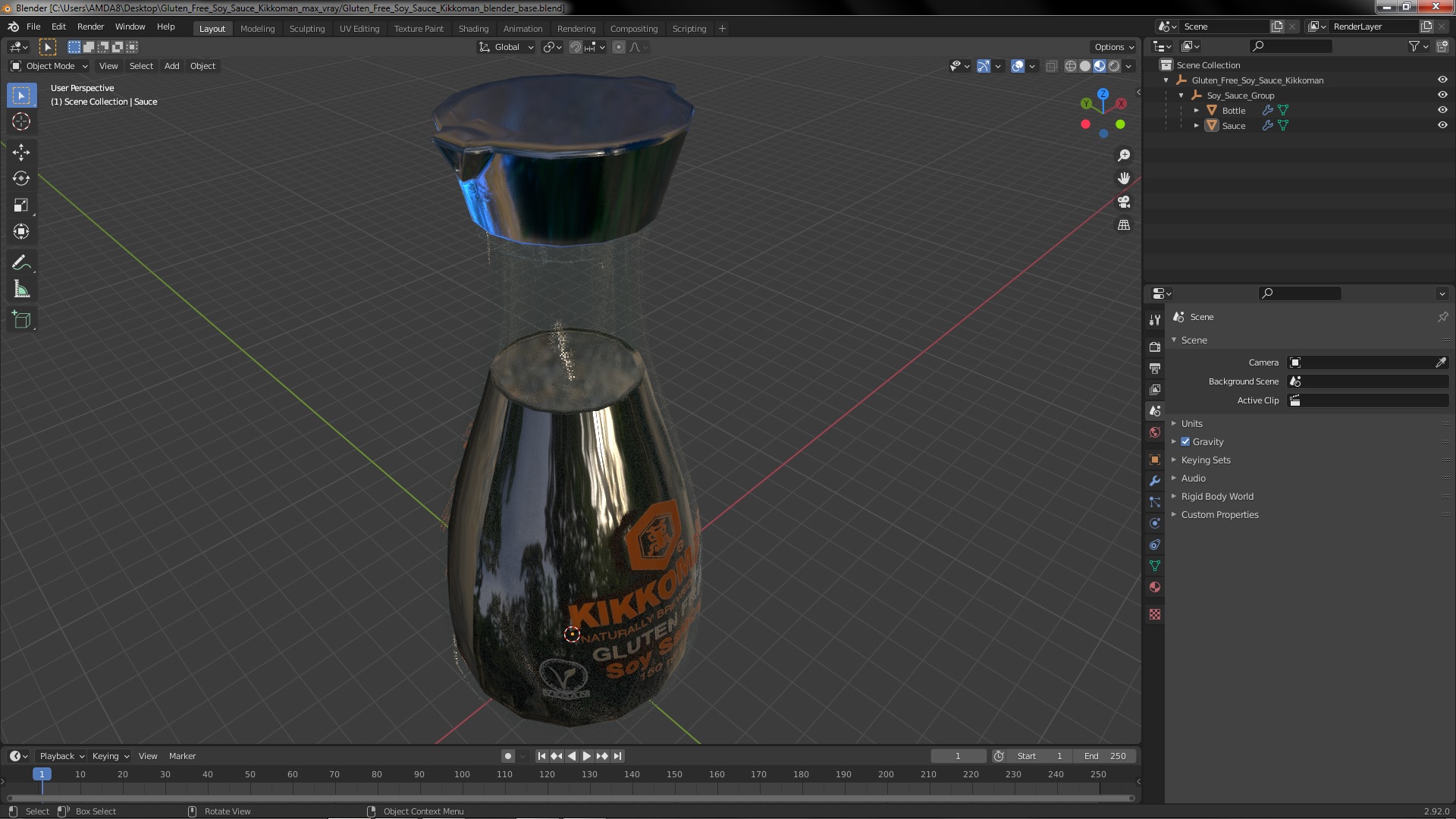The image size is (1456, 819).
Task: Open the viewport Add menu
Action: (172, 66)
